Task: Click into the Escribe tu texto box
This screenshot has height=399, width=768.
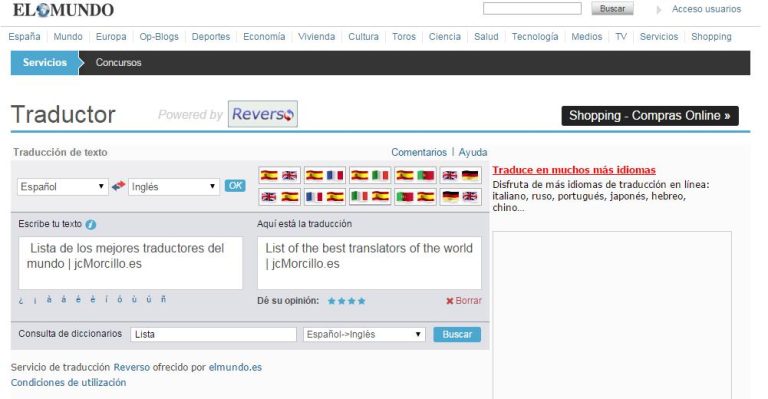Action: click(x=130, y=263)
